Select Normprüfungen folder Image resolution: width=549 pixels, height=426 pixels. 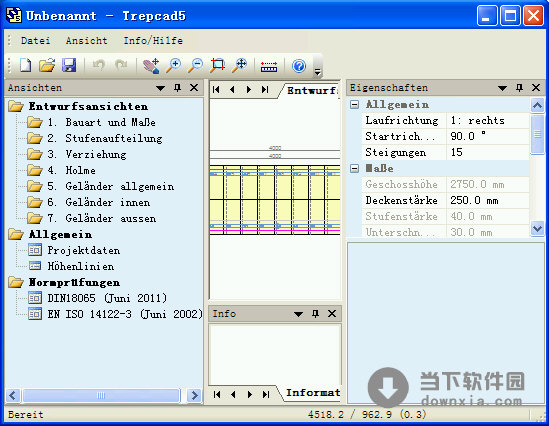tap(74, 282)
